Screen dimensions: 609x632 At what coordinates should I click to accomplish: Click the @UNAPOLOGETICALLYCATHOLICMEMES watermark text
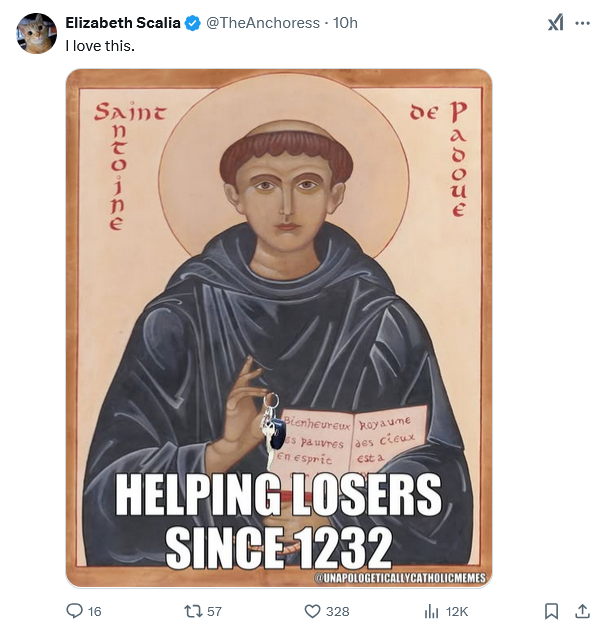(400, 578)
